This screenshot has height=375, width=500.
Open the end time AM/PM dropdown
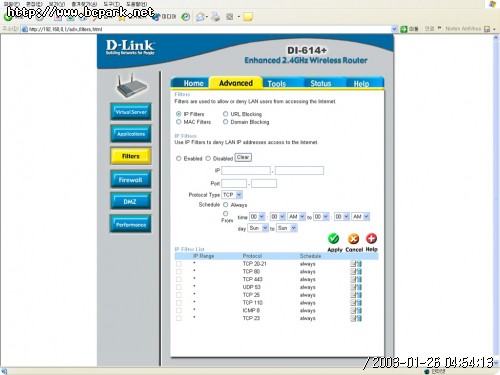point(361,217)
